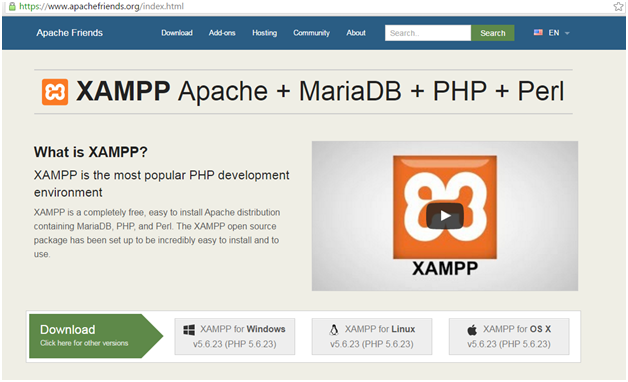Viewport: 628px width, 382px height.
Task: Open the EN language dropdown arrow
Action: tap(567, 33)
